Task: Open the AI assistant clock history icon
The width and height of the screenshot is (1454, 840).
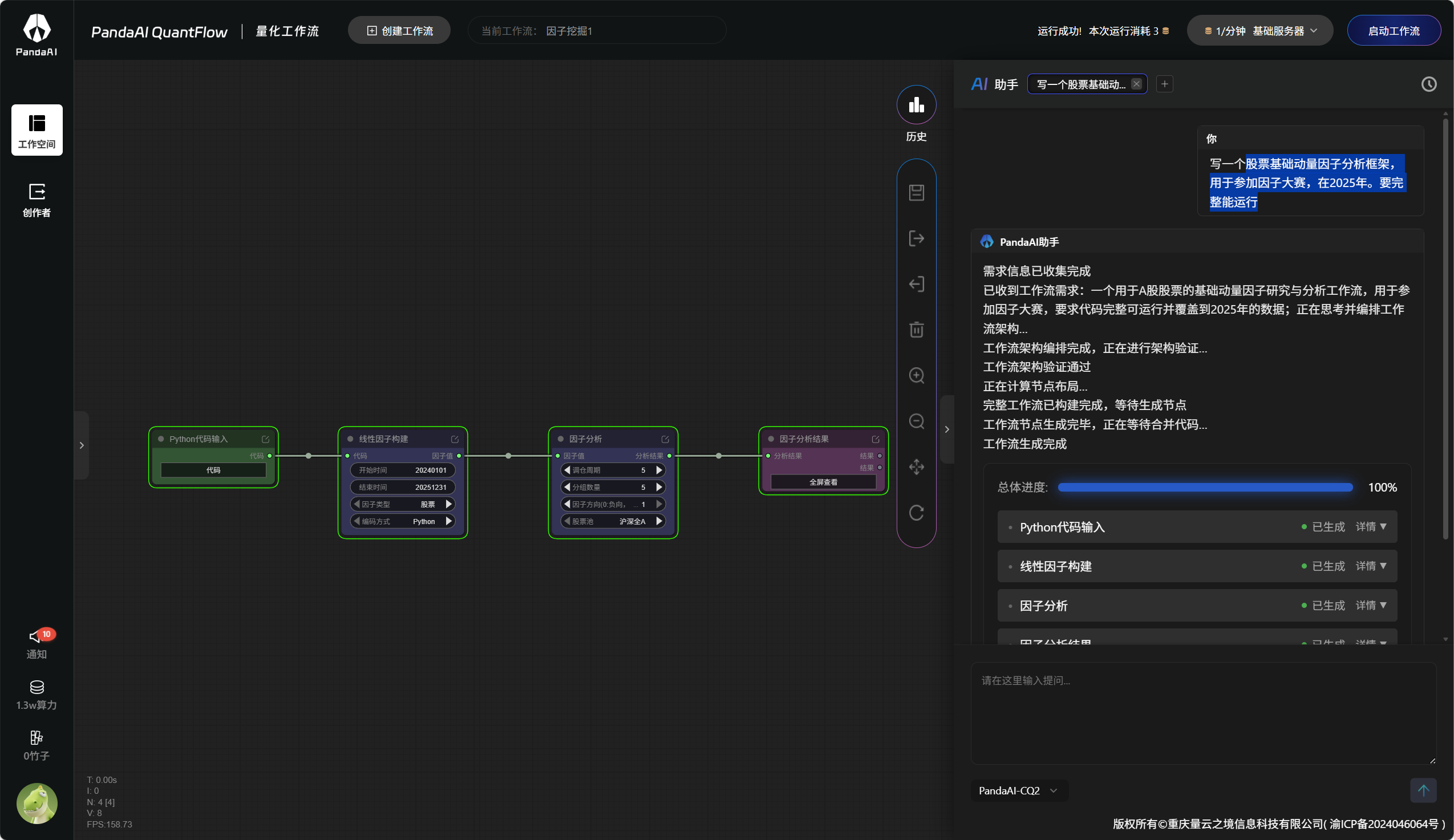Action: coord(1428,84)
